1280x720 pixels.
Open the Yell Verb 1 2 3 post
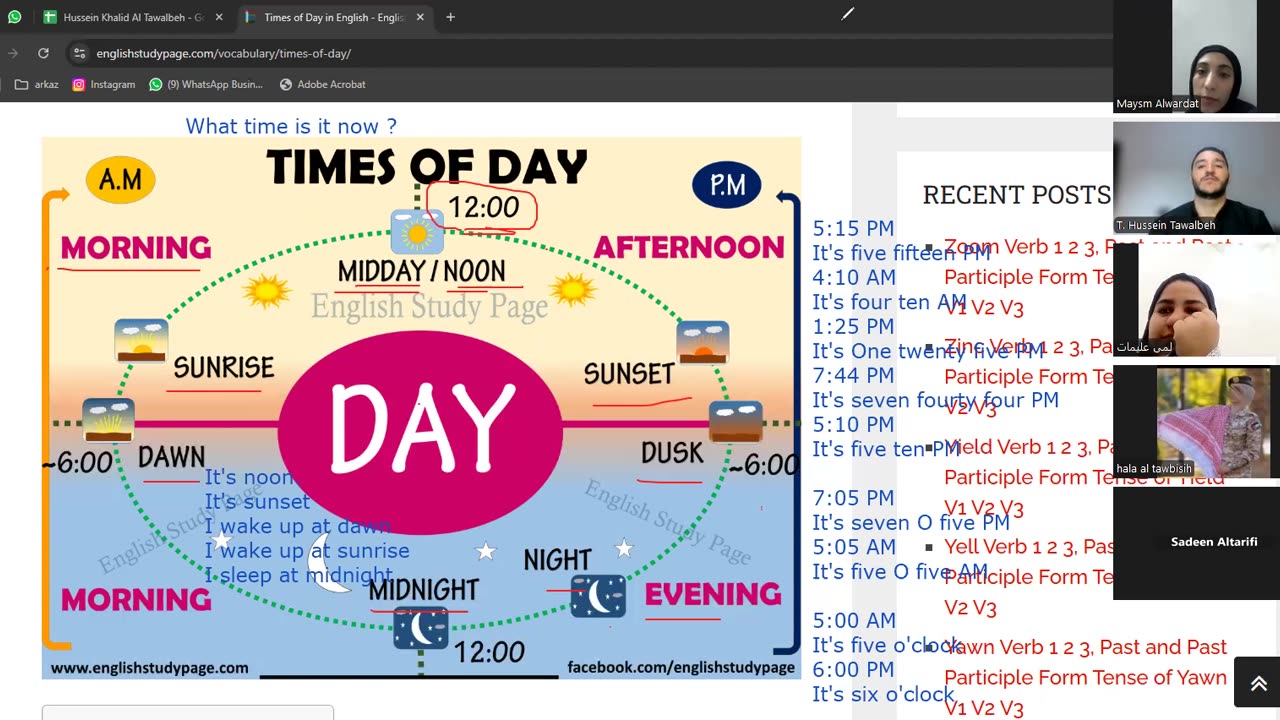click(1028, 577)
